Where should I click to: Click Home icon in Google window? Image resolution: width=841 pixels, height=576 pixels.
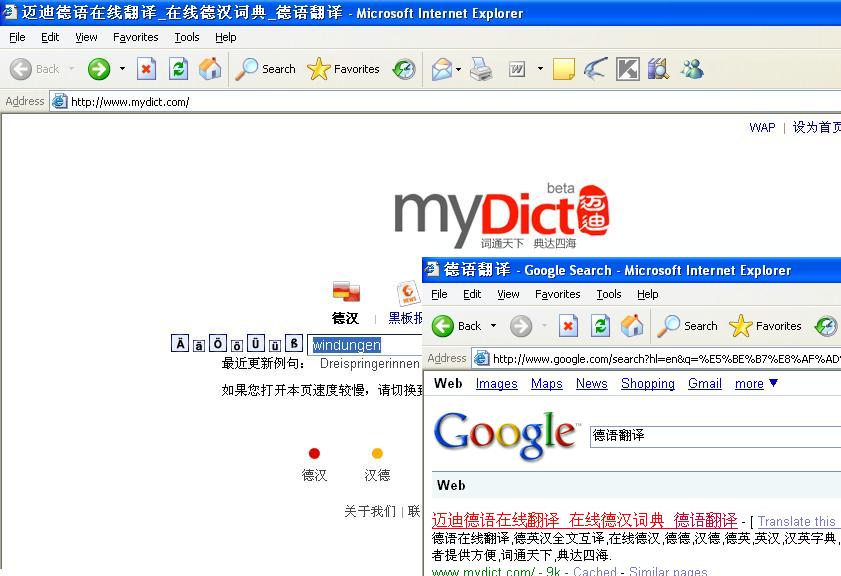click(x=632, y=326)
